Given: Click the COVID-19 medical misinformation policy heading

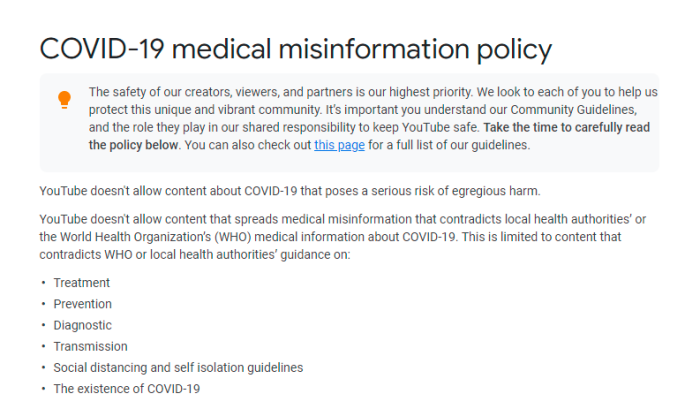Looking at the screenshot, I should (296, 49).
